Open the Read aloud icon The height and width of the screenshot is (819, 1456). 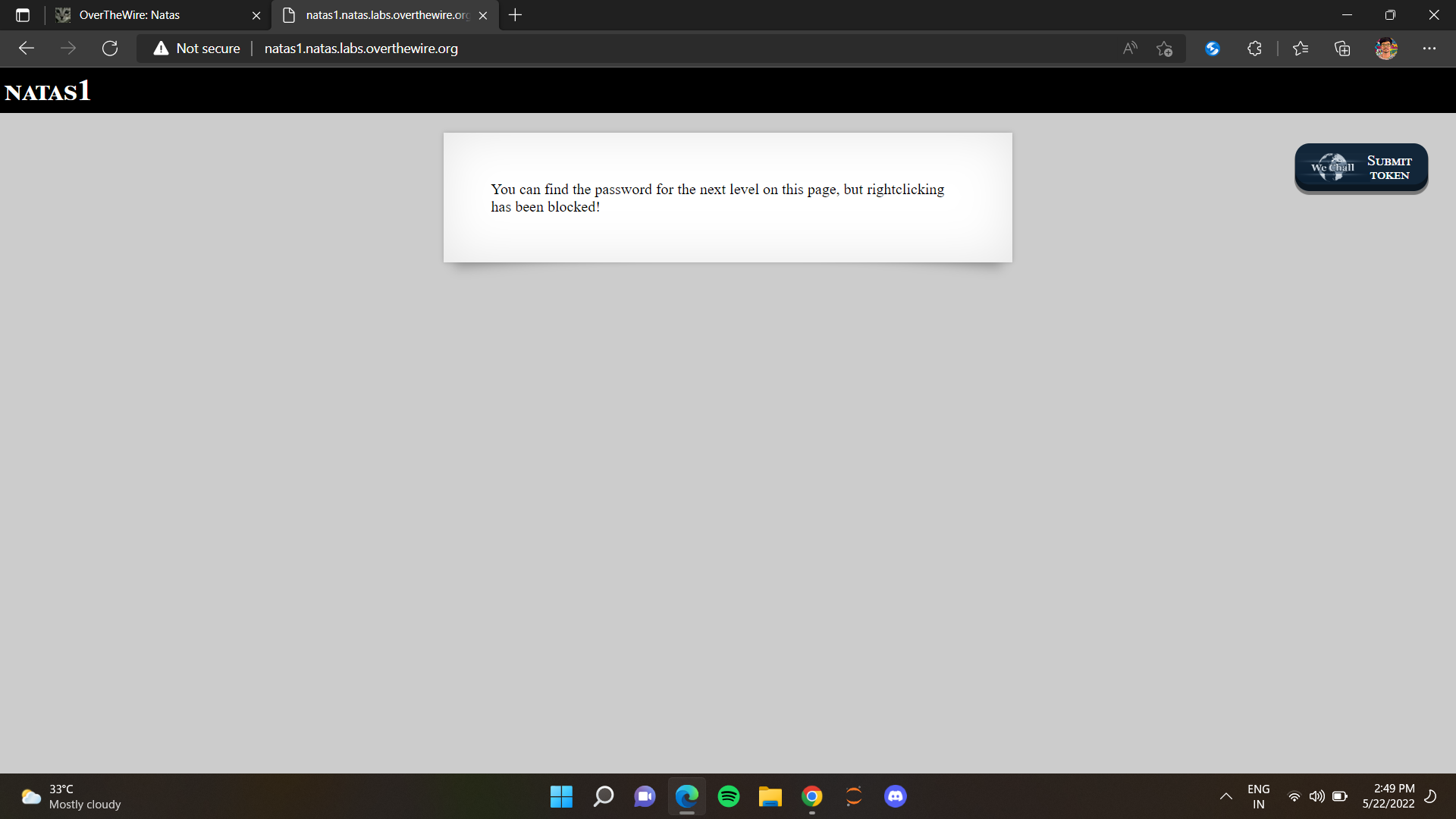[1130, 49]
